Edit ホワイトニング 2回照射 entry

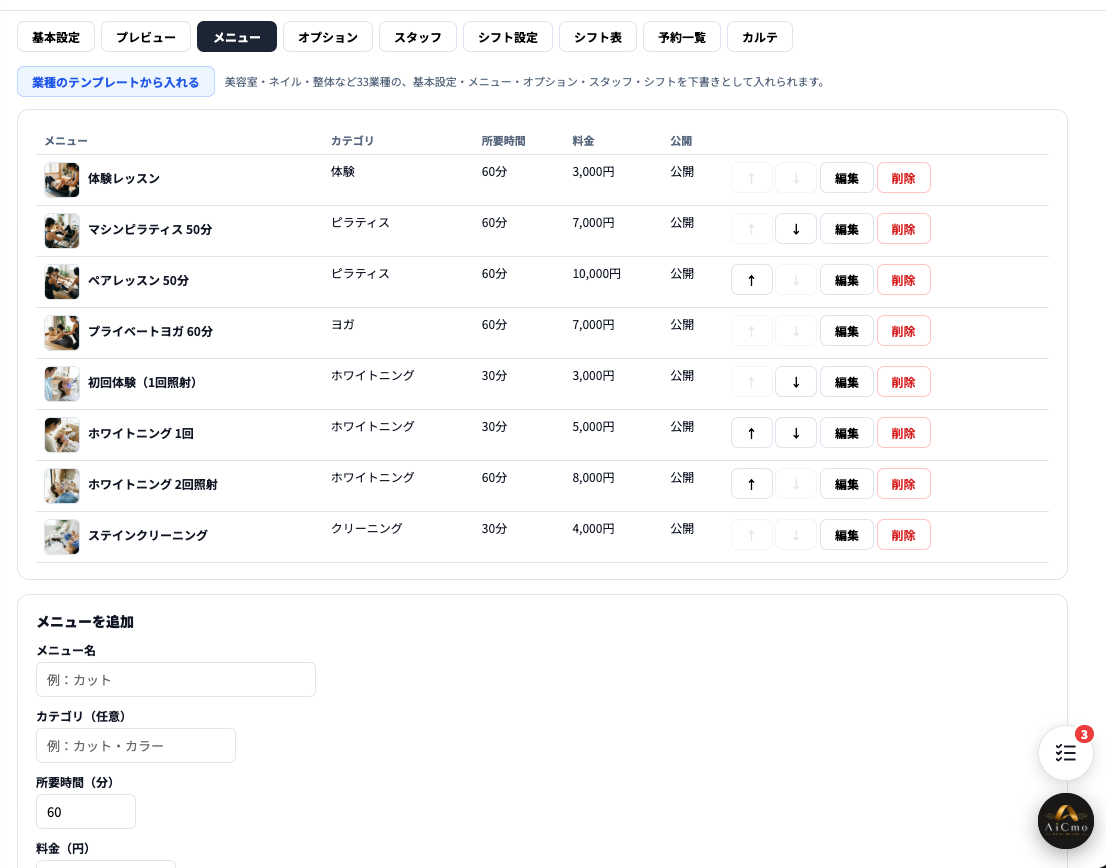tap(846, 484)
